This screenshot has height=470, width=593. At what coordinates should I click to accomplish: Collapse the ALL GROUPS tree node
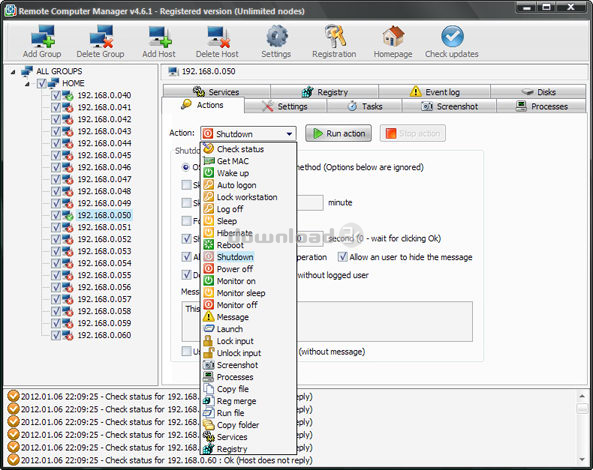pos(13,71)
